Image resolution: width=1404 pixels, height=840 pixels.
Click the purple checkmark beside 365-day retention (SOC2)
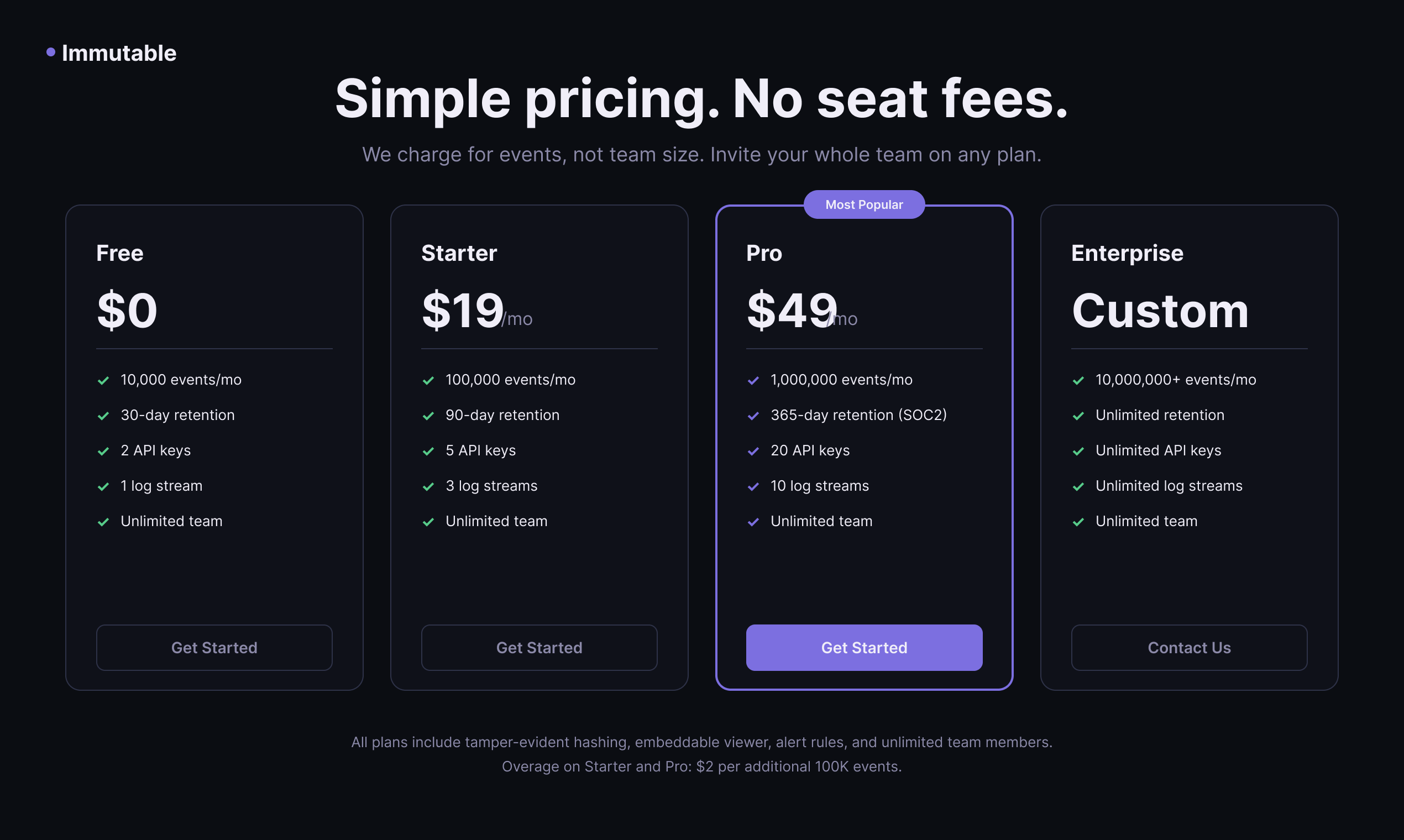753,416
